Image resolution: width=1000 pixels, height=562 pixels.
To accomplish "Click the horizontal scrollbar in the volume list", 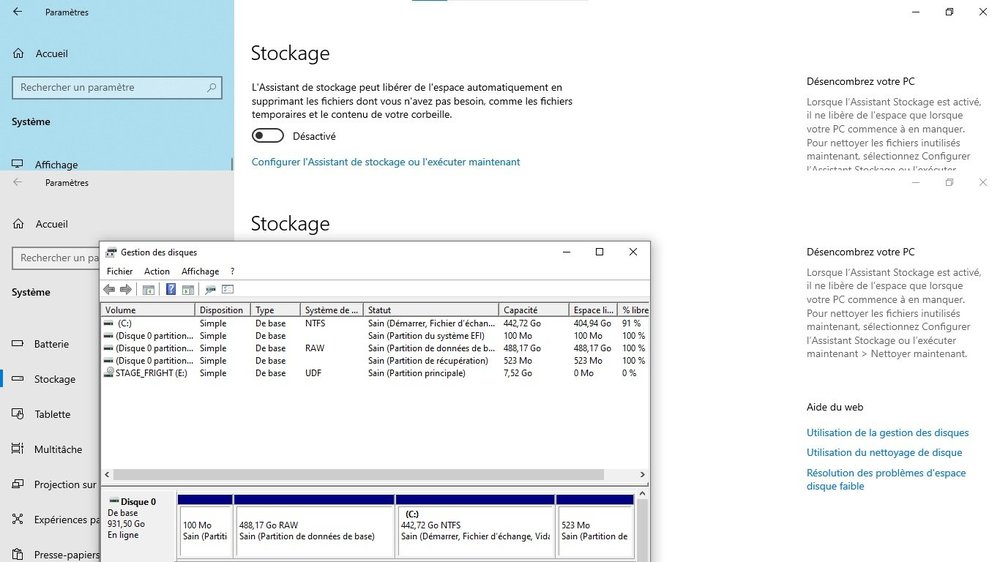I will pos(370,474).
